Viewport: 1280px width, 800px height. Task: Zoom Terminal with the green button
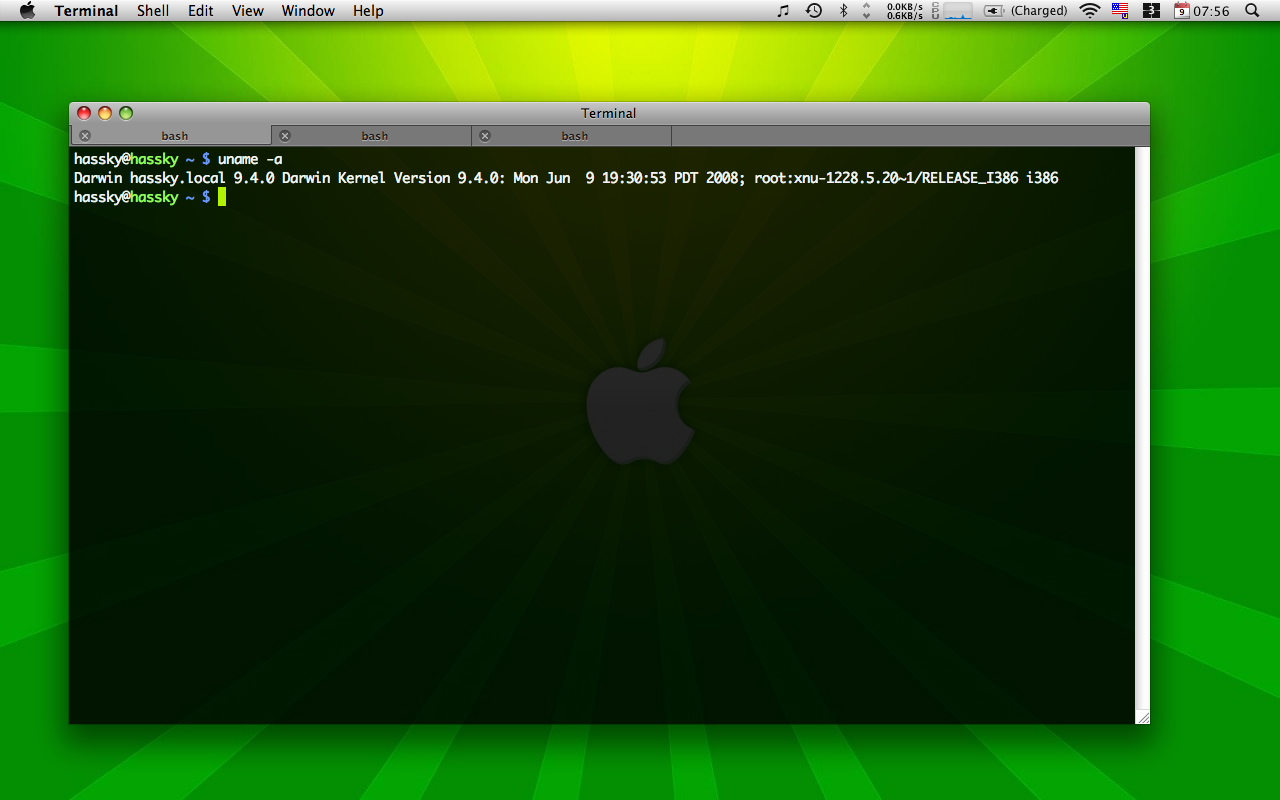(126, 113)
